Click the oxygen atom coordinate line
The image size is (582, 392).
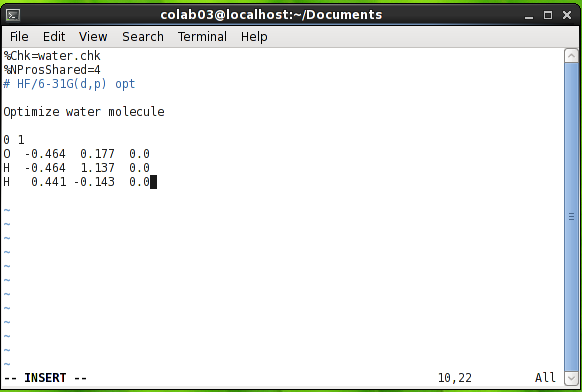(76, 154)
